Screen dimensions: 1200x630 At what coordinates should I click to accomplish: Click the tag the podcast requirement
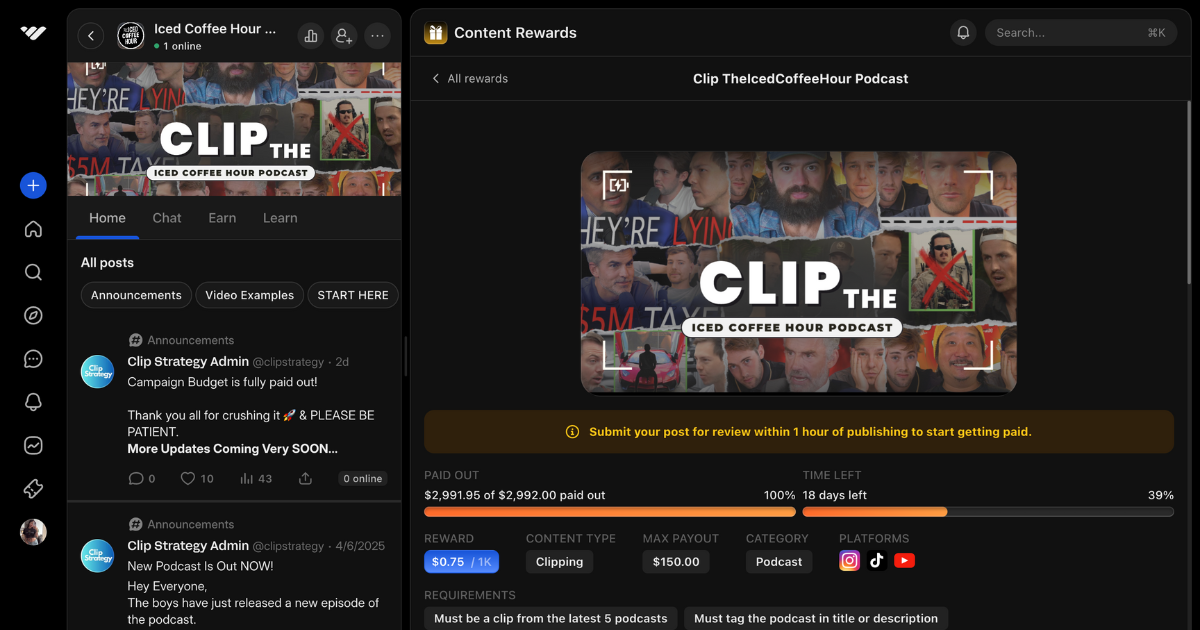(816, 618)
